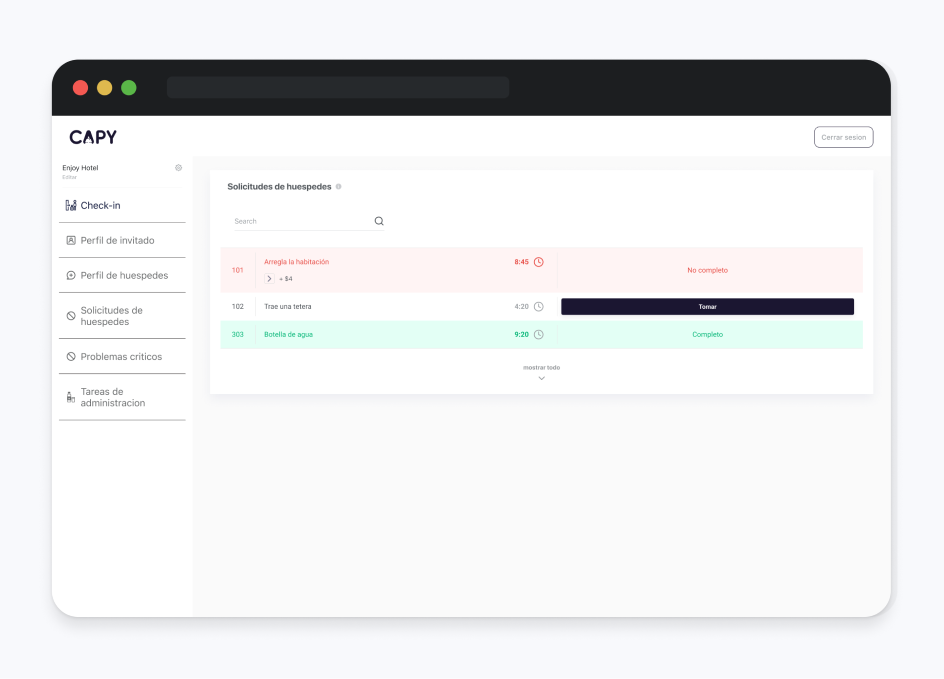Image resolution: width=944 pixels, height=679 pixels.
Task: Click the clock icon next to 4:20
Action: (539, 306)
